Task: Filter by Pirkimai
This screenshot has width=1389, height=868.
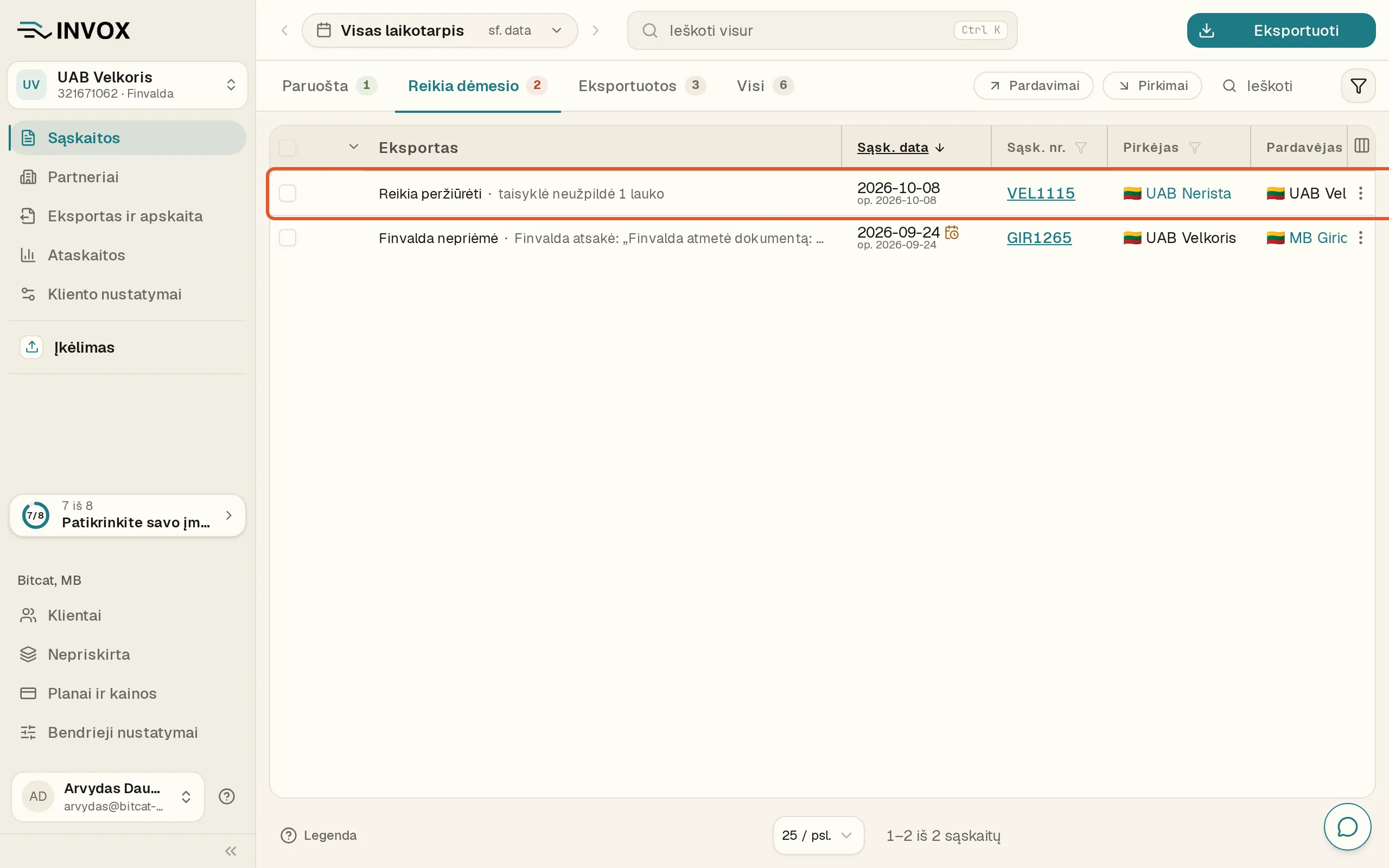Action: click(x=1152, y=86)
